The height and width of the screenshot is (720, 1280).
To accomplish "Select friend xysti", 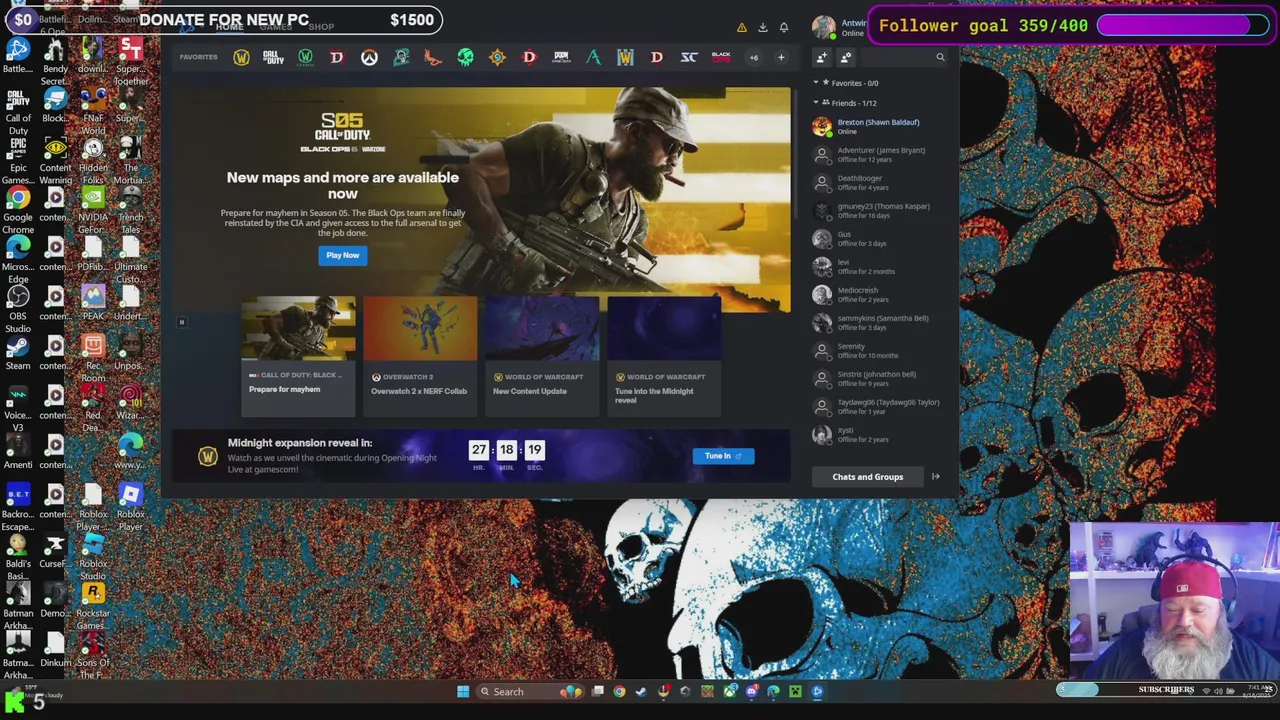I will tap(878, 434).
